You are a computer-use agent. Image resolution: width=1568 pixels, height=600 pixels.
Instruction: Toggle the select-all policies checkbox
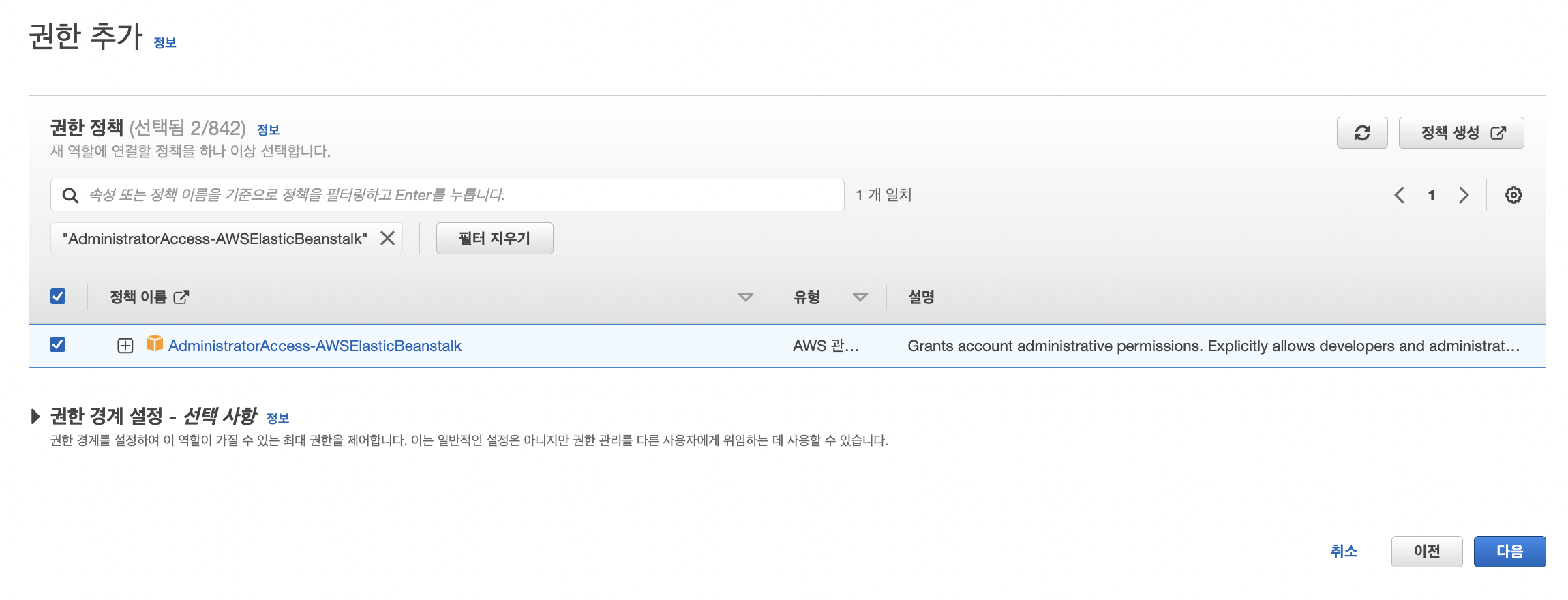[58, 296]
